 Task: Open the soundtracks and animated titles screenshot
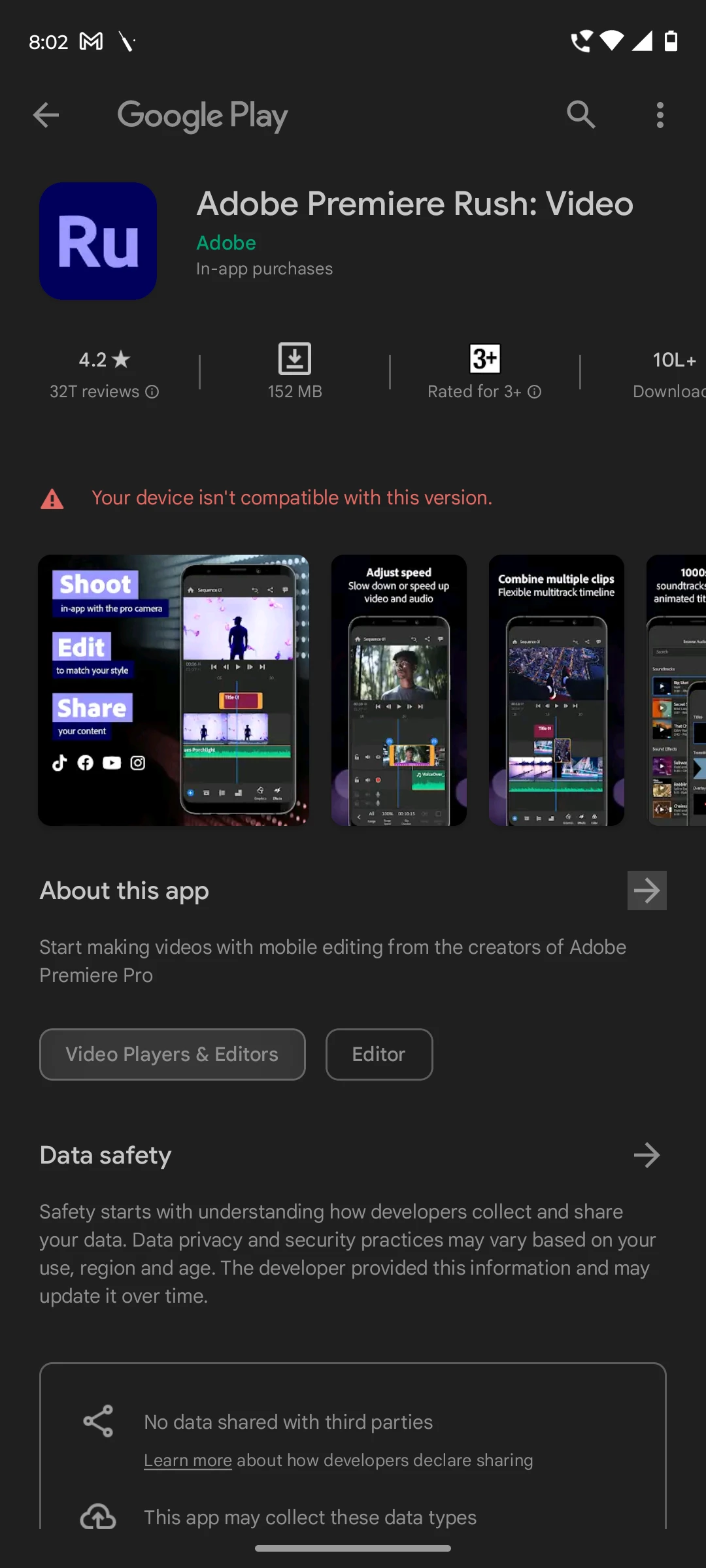676,691
